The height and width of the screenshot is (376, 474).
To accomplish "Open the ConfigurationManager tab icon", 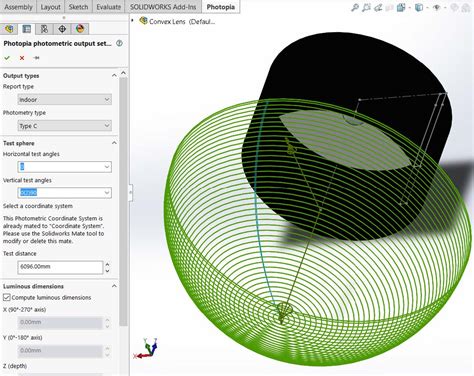I will (44, 29).
